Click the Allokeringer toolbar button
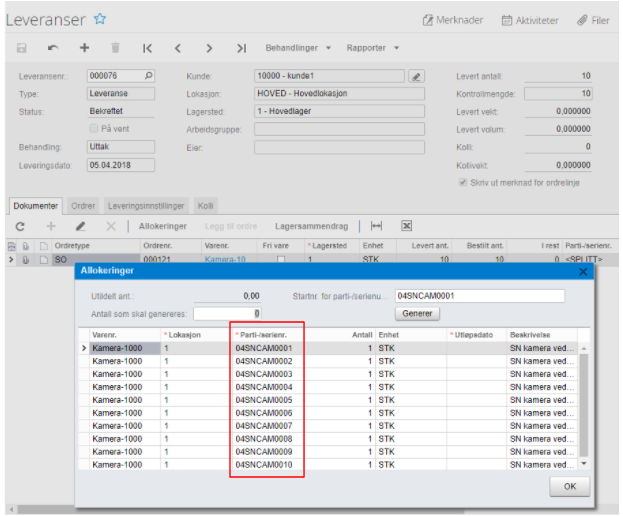 (x=163, y=226)
